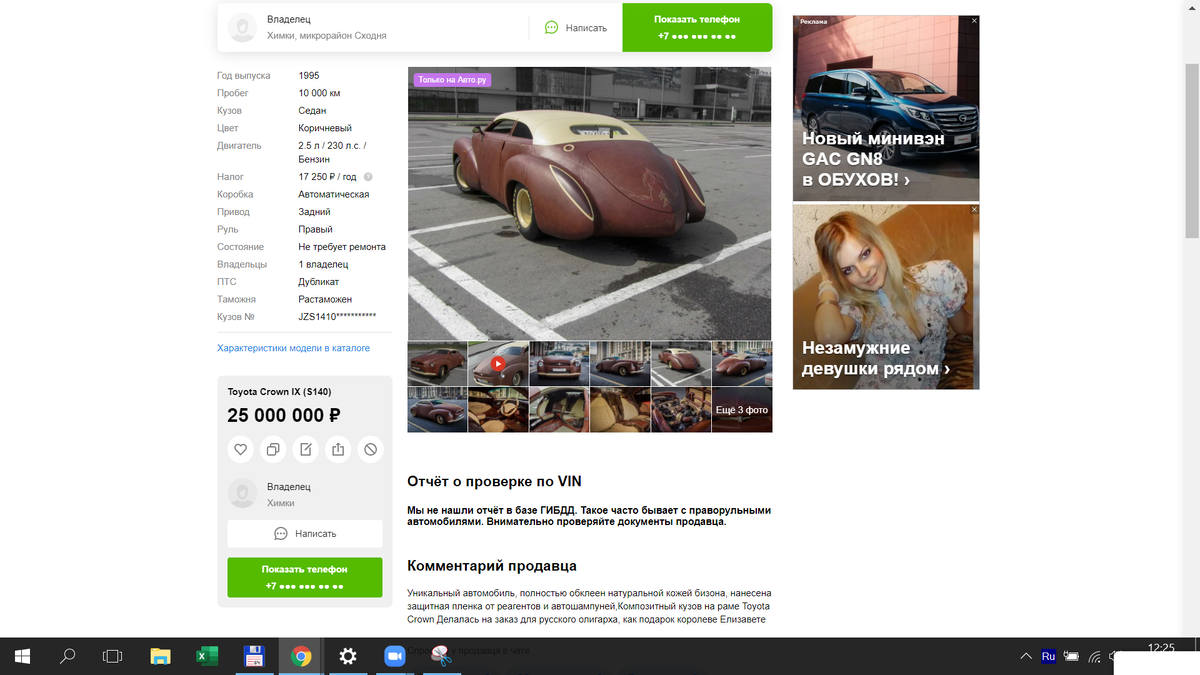Open the floppy disk app on taskbar
This screenshot has height=675, width=1200.
click(254, 656)
